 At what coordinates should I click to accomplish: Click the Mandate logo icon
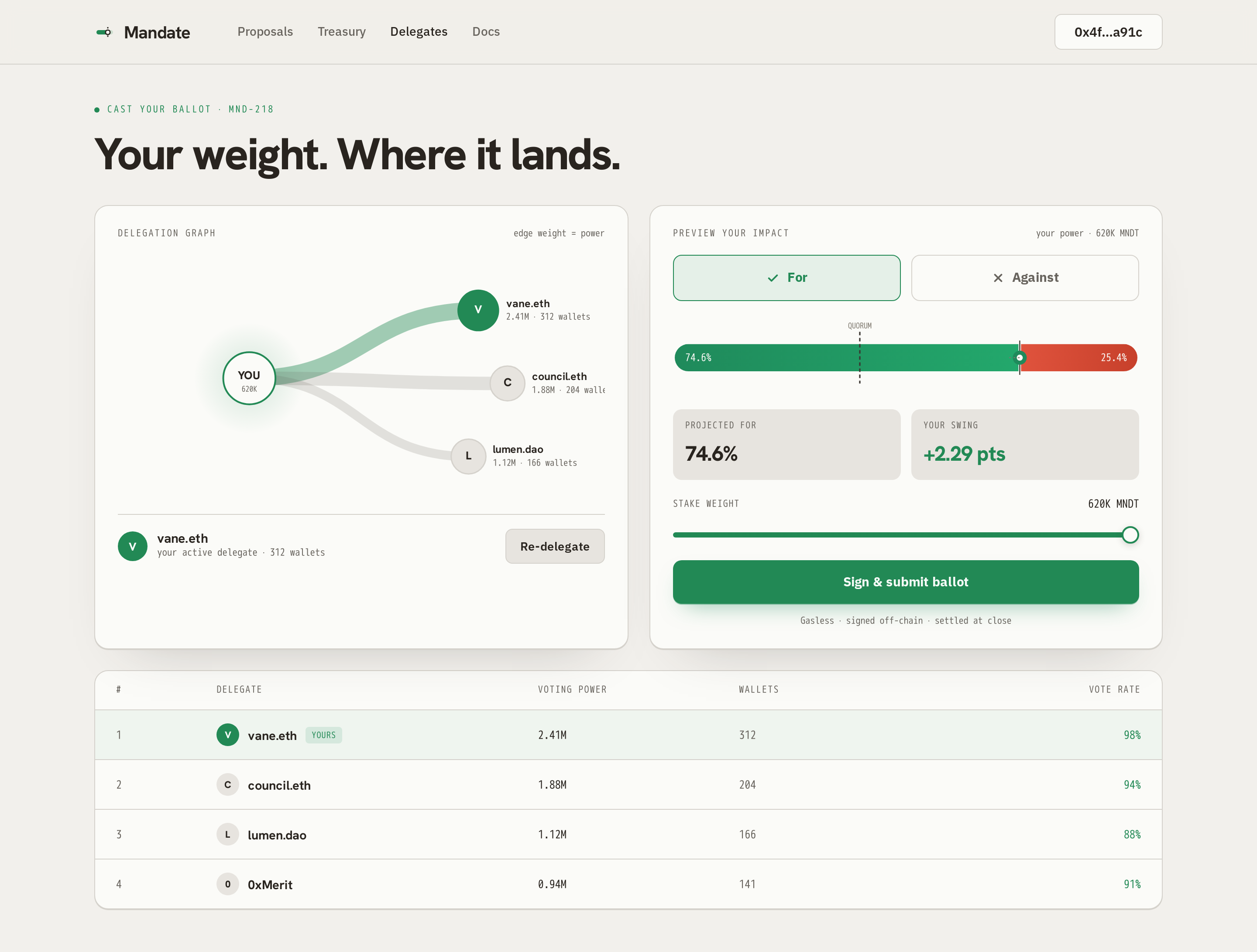105,32
